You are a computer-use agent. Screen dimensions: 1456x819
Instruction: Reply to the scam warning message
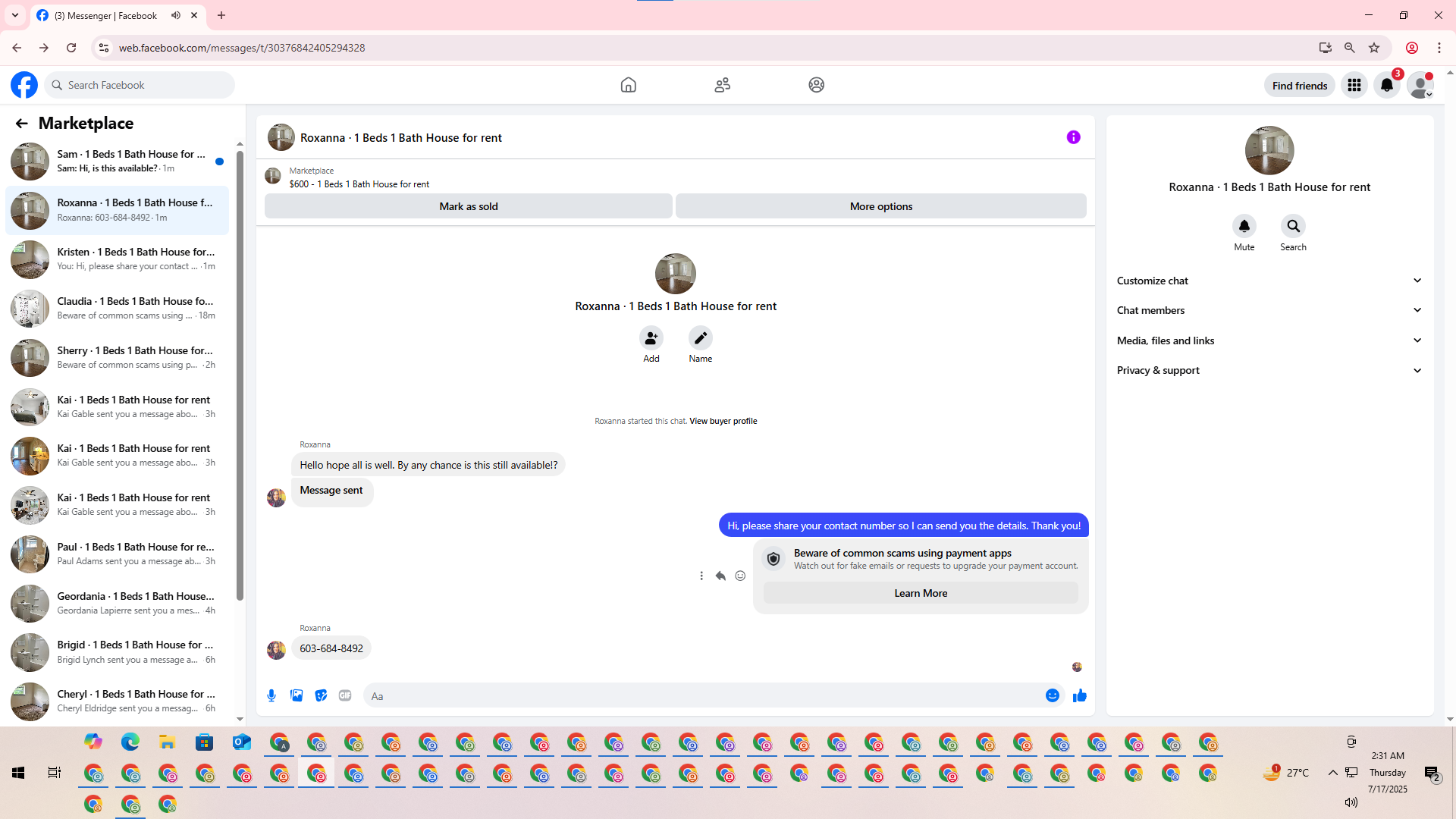720,576
